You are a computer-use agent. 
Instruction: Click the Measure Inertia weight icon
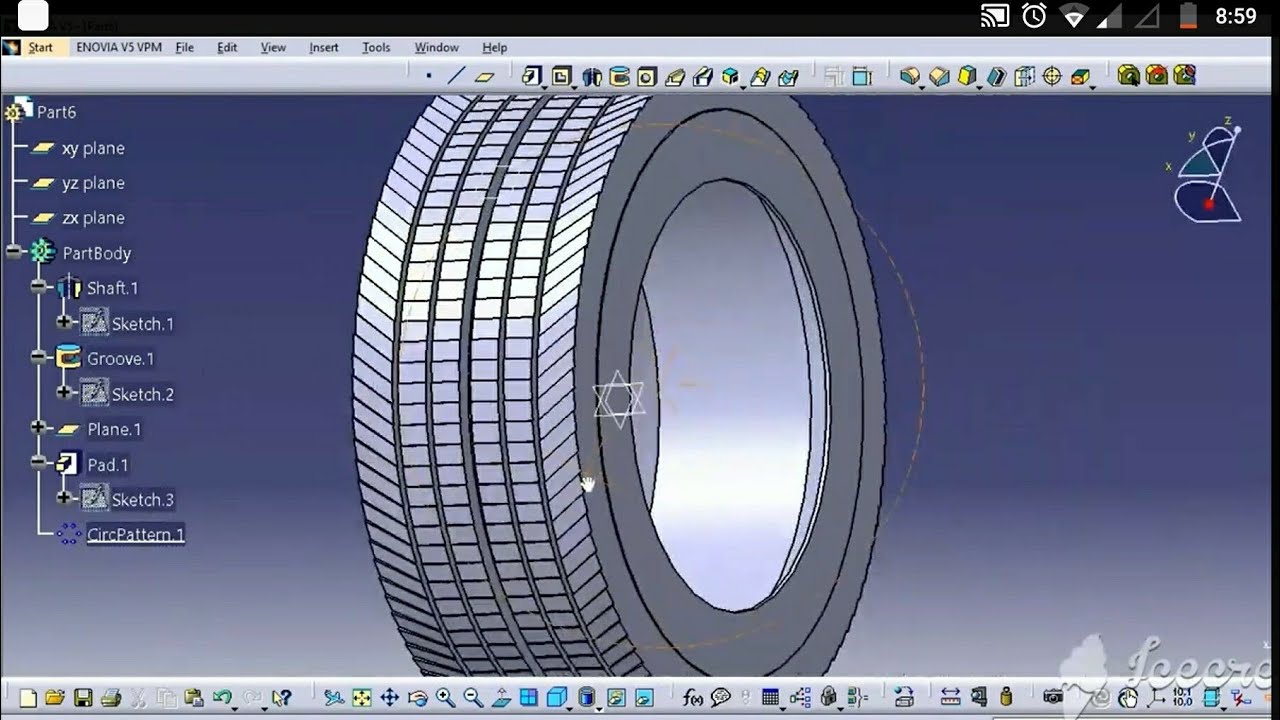pos(1006,698)
